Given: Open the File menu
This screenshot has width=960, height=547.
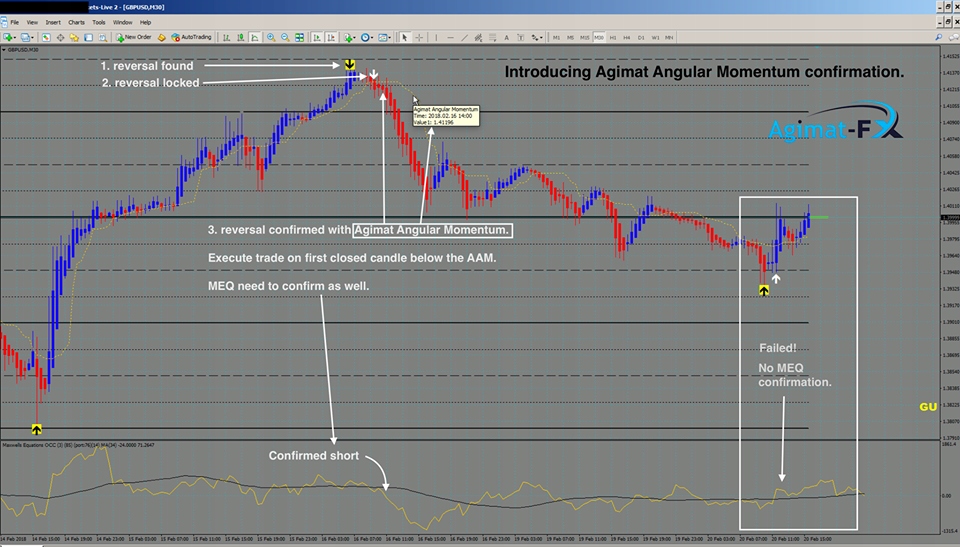Looking at the screenshot, I should [x=15, y=22].
